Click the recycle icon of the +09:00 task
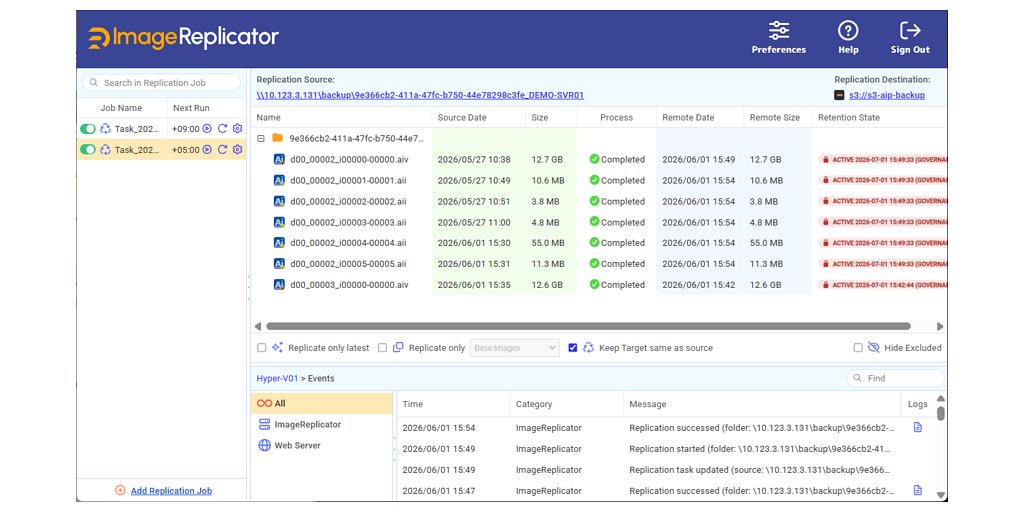Screen dimensions: 1024x512 coord(105,129)
